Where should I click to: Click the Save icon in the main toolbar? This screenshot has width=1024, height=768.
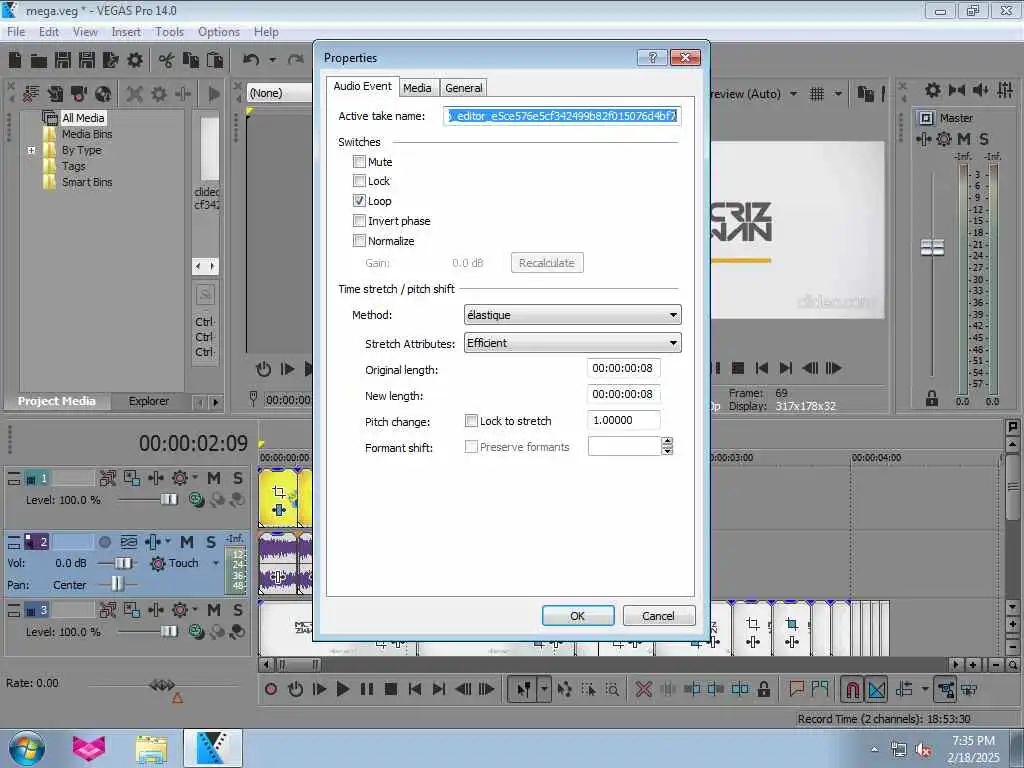tap(63, 60)
